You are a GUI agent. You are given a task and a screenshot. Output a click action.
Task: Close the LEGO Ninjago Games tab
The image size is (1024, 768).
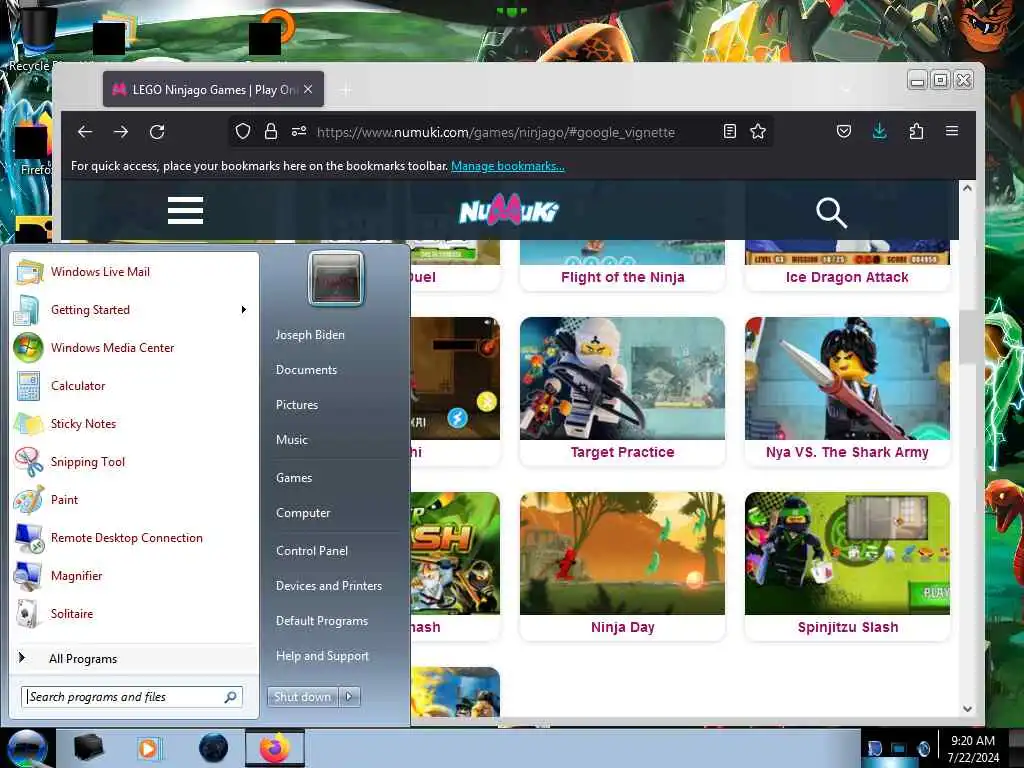pos(308,89)
